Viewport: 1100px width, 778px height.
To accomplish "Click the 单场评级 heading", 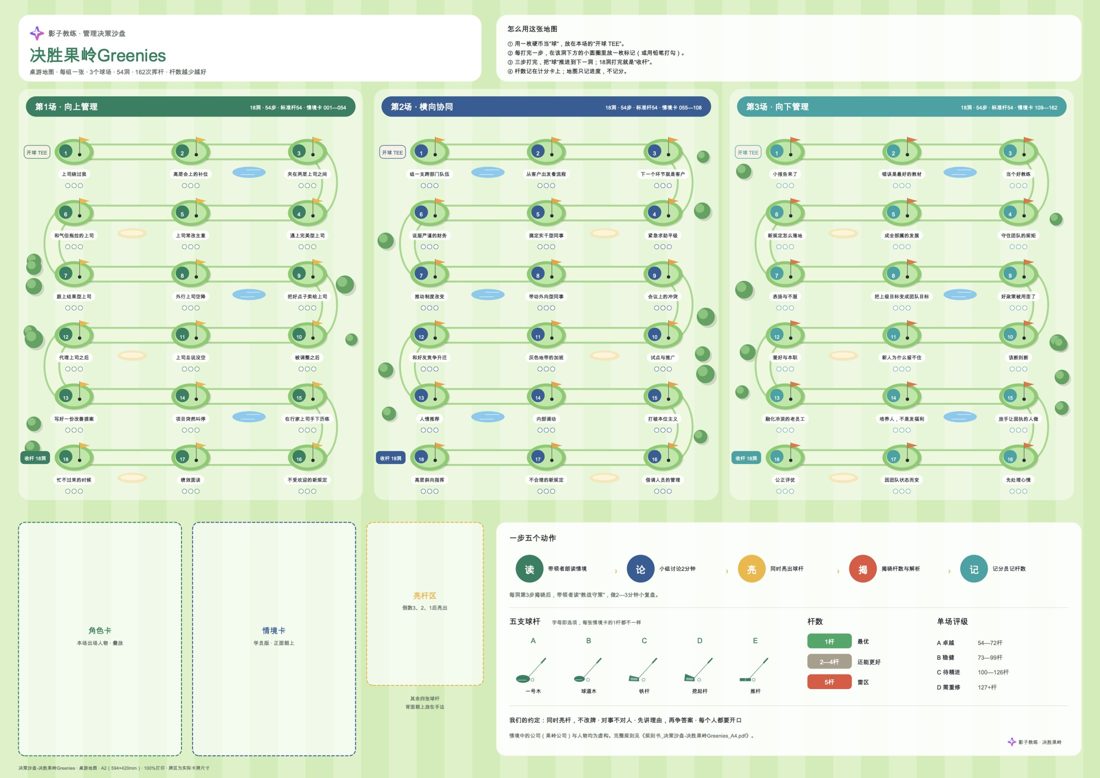I will tap(952, 622).
